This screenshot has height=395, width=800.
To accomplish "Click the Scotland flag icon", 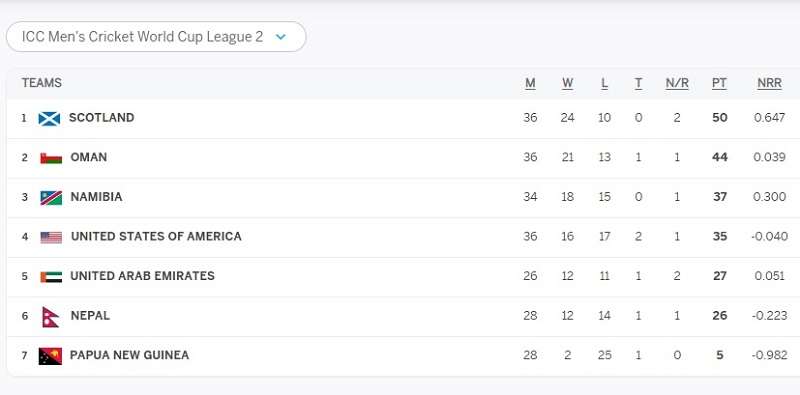I will pos(49,118).
